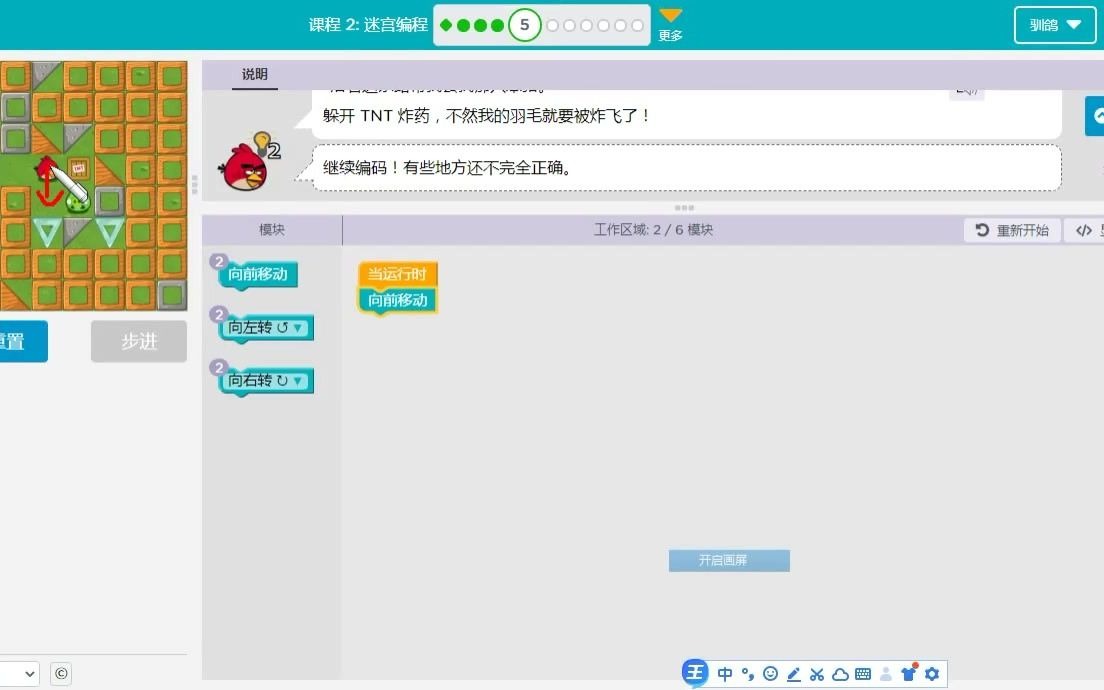Open the input method settings gear

click(932, 674)
